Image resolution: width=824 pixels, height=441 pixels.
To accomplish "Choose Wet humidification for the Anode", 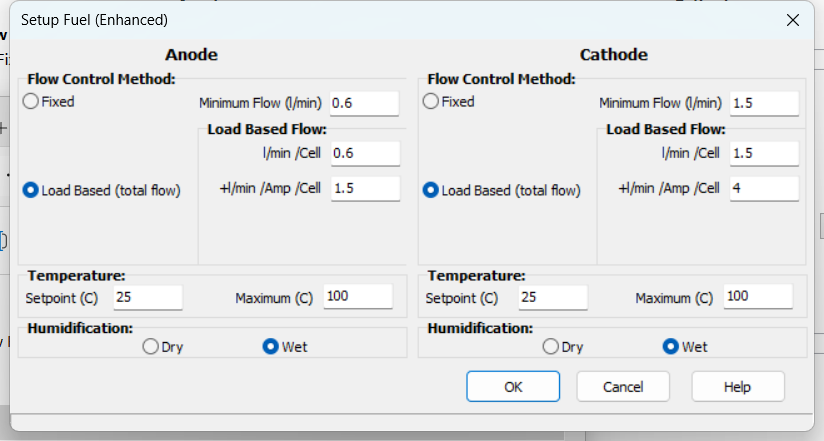I will (270, 347).
